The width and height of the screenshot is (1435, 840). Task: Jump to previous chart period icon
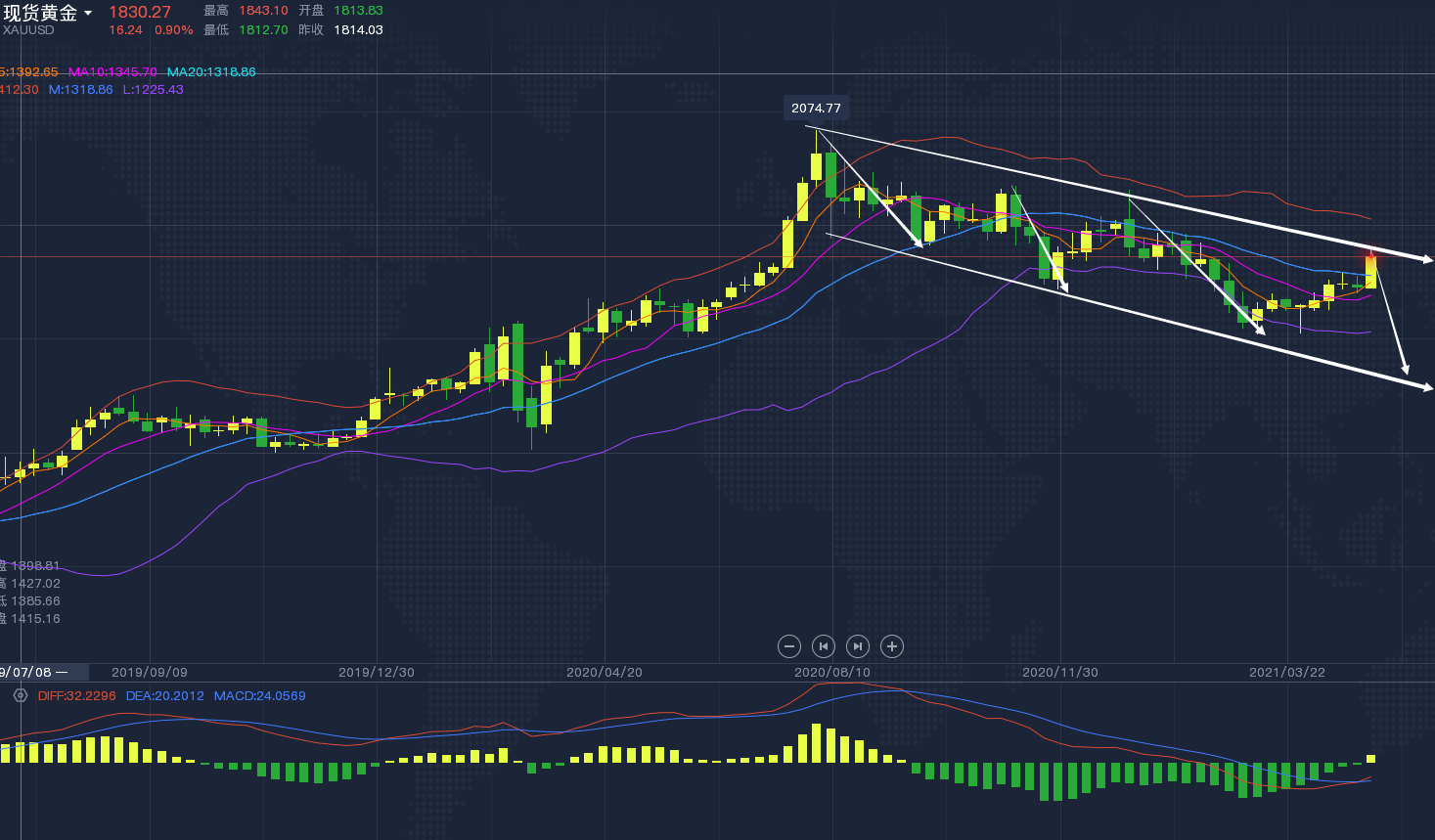point(824,646)
